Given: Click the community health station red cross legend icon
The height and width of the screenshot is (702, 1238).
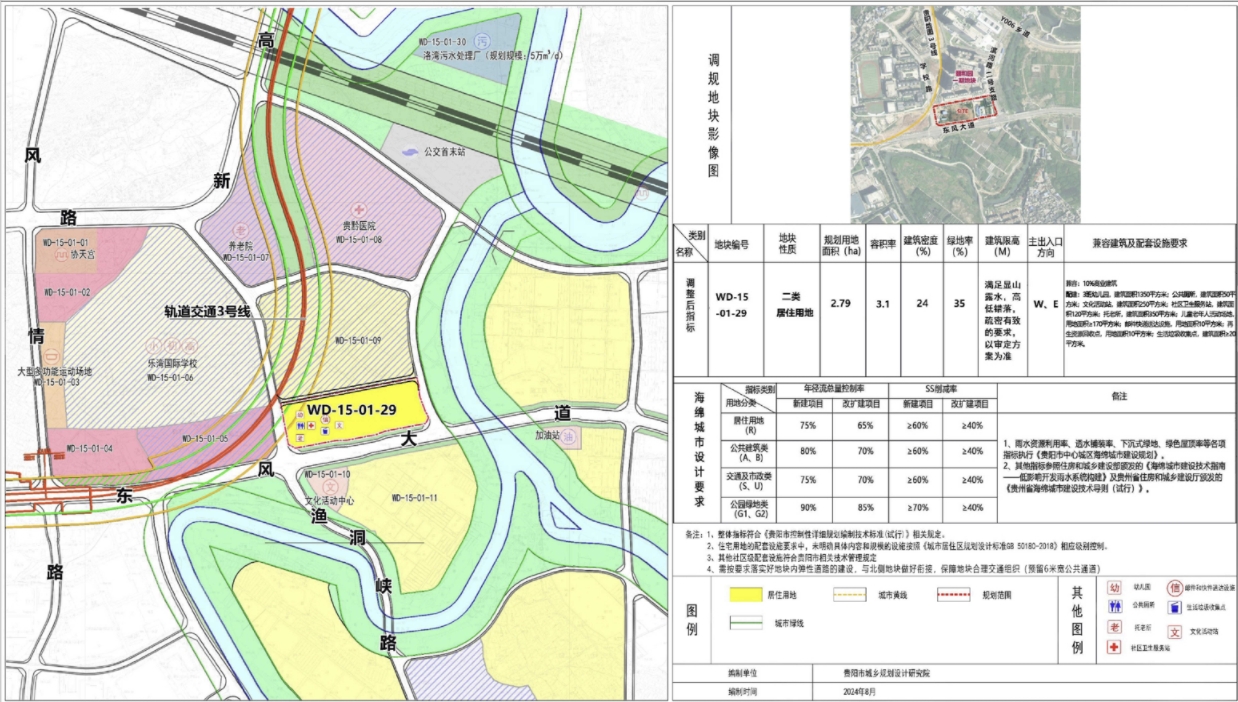Looking at the screenshot, I should tap(1114, 648).
